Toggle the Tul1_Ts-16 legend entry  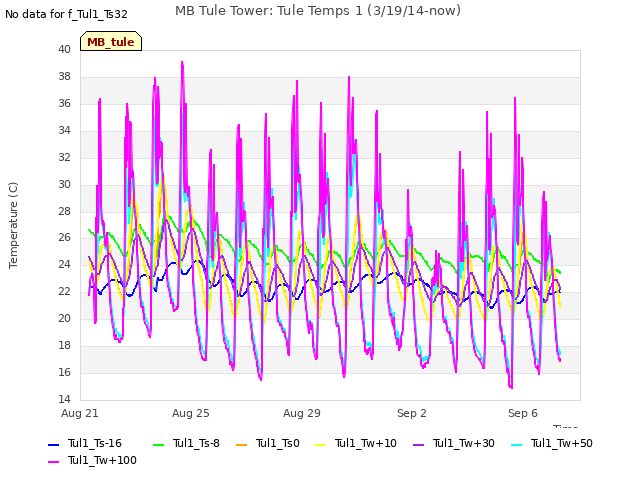[x=85, y=443]
